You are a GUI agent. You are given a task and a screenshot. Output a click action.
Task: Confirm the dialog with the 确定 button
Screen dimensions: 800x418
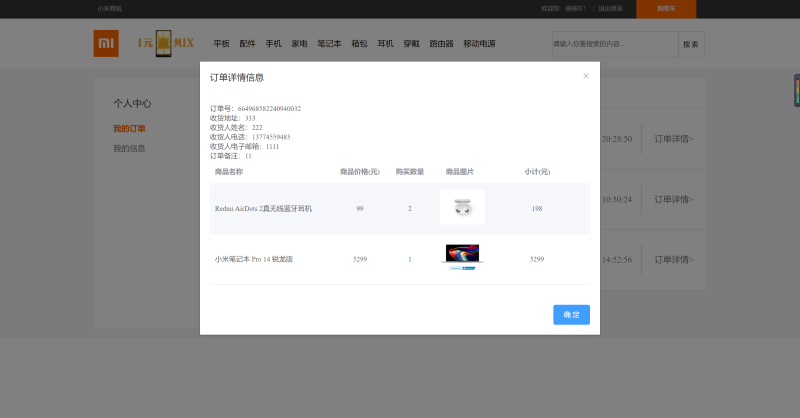[x=571, y=315]
